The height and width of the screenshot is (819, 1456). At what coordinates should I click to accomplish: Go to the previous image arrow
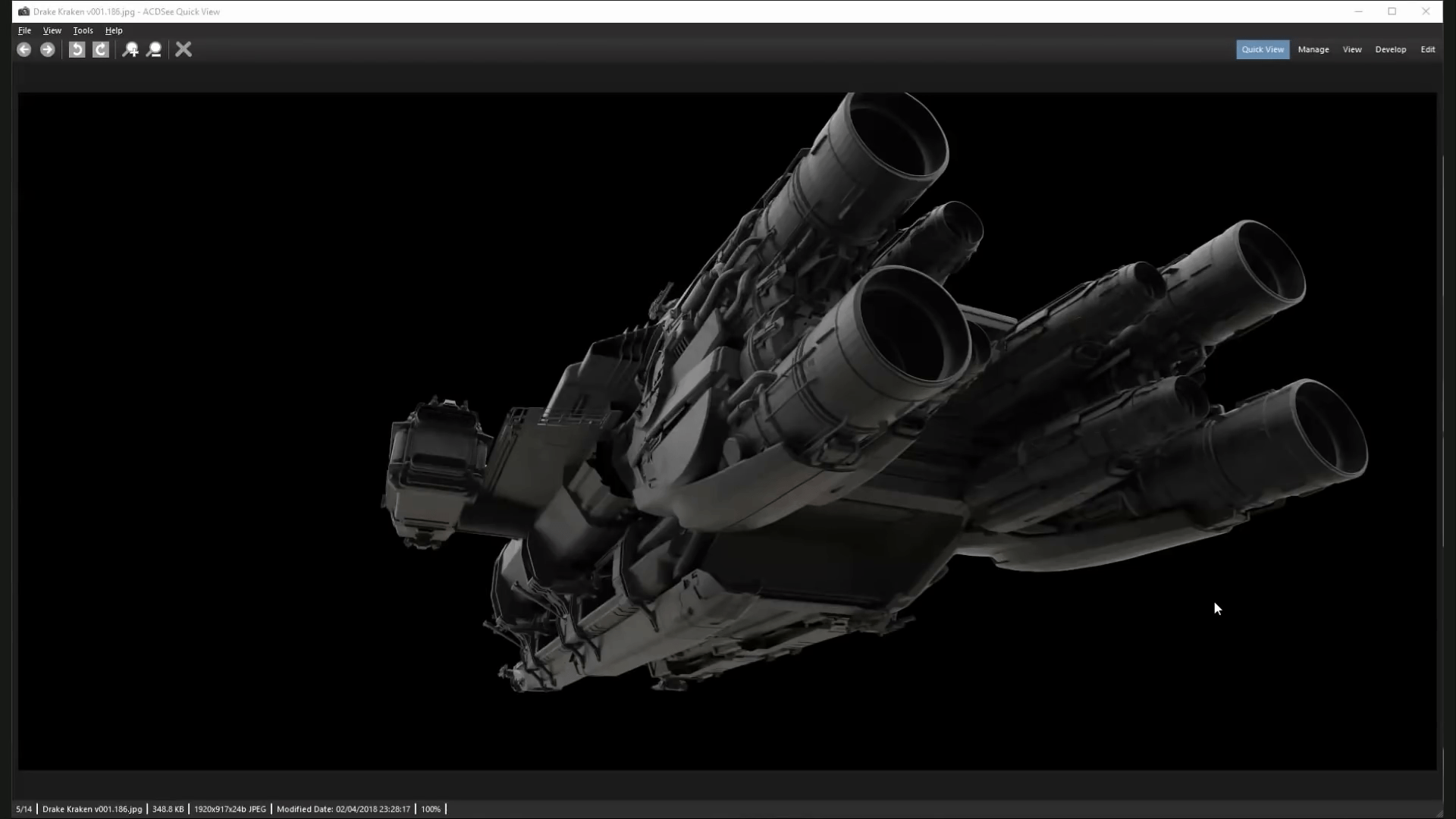point(24,49)
